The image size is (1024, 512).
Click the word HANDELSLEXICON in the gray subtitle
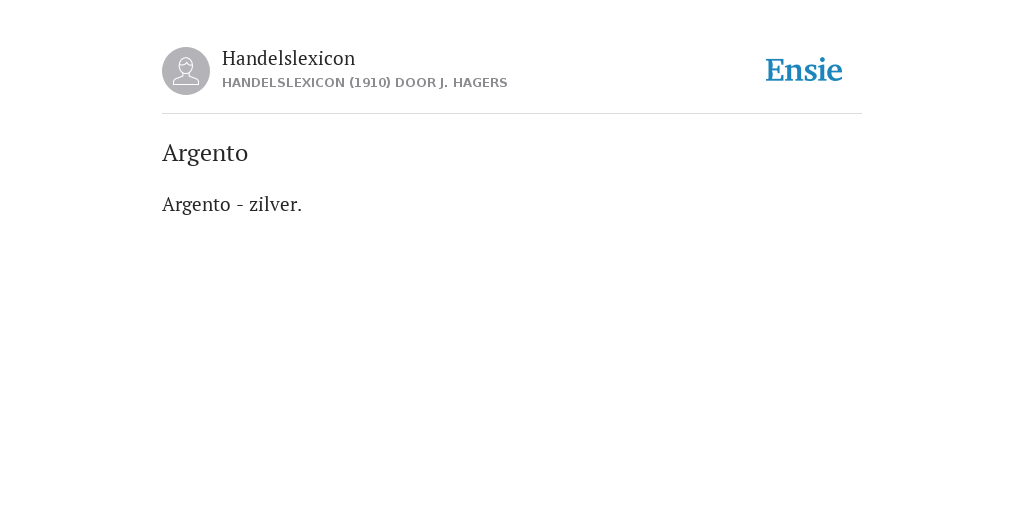[x=283, y=83]
